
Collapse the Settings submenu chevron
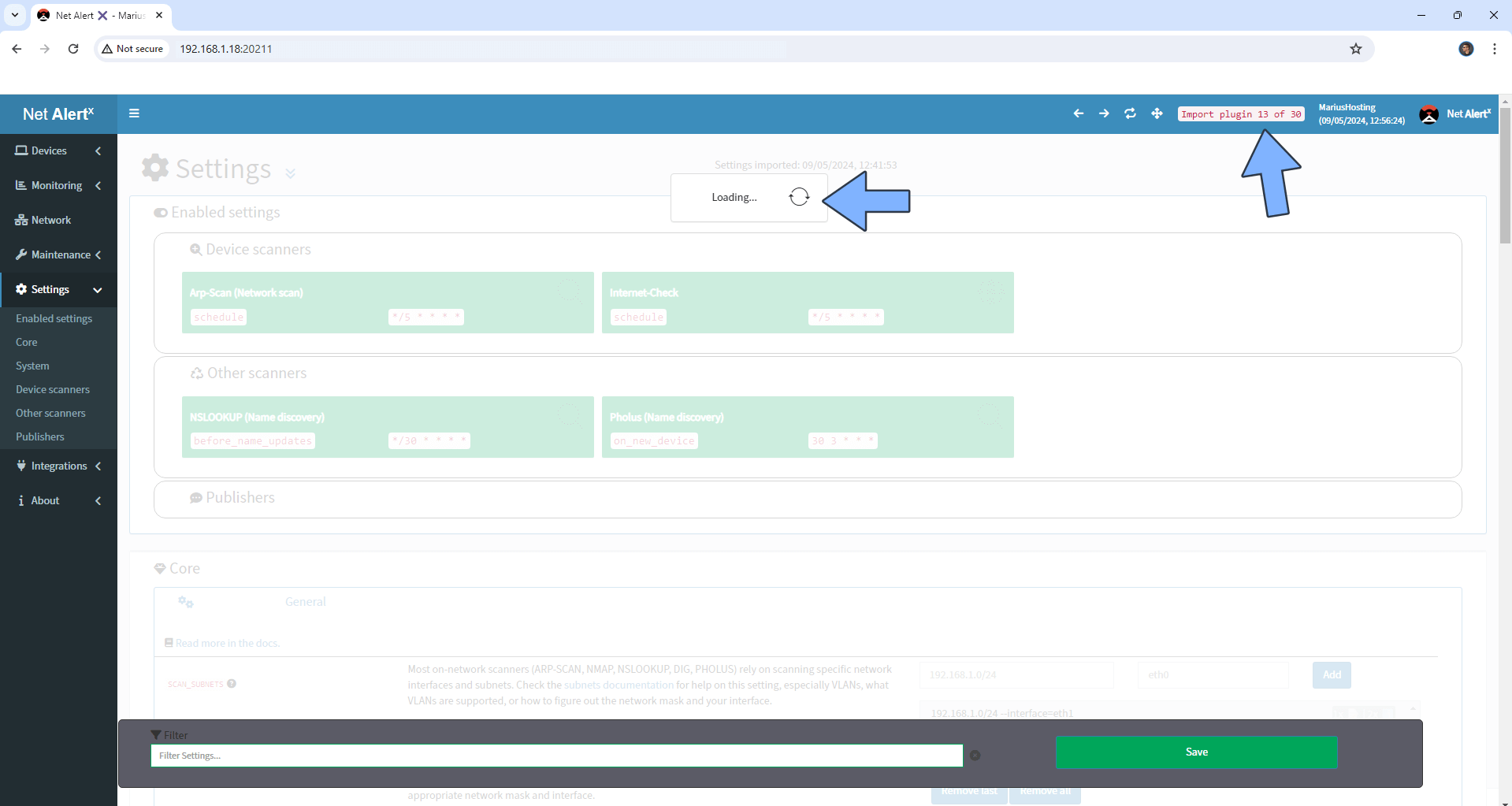coord(98,290)
